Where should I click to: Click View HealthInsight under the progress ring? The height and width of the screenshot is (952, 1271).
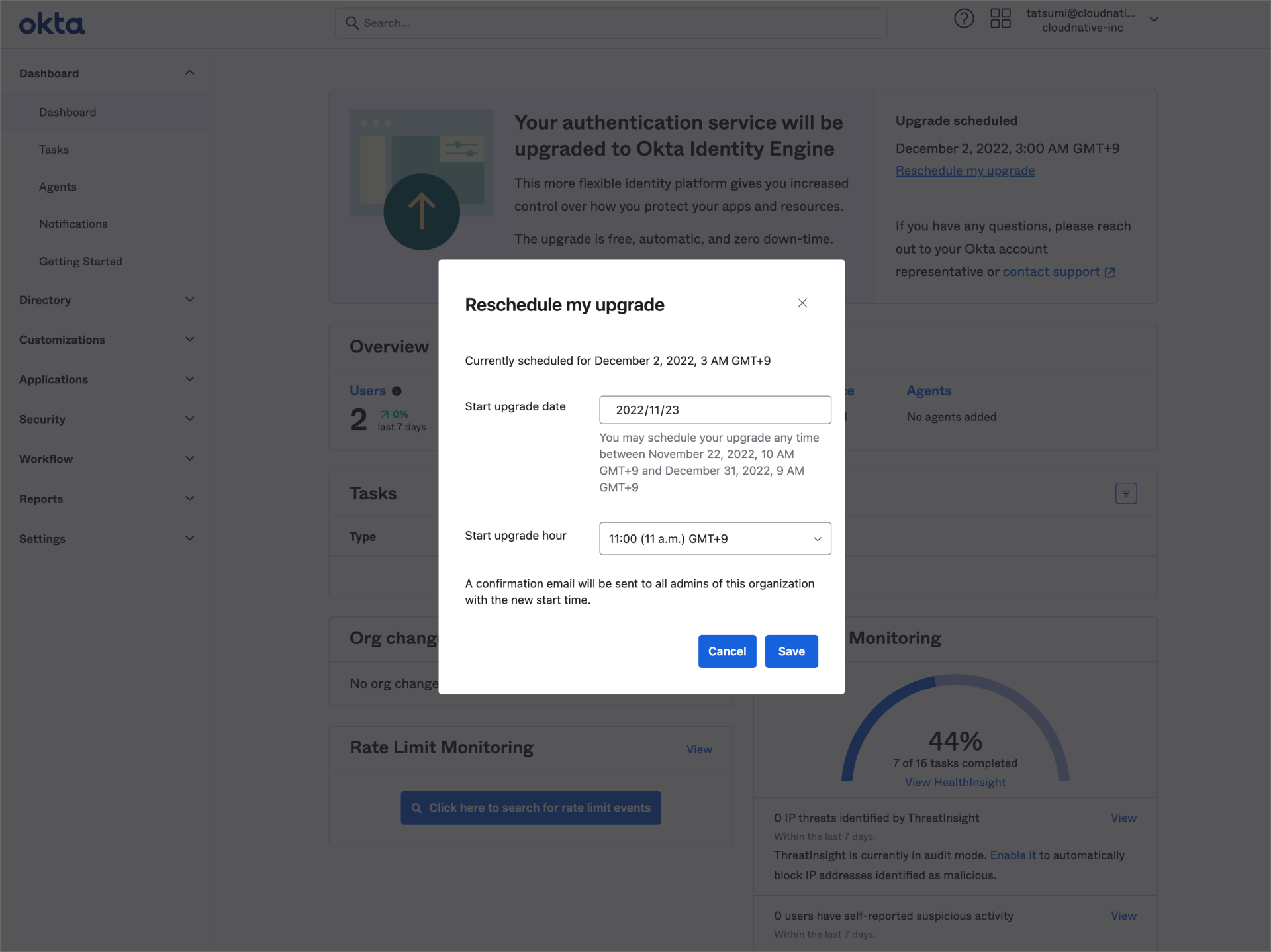click(955, 782)
